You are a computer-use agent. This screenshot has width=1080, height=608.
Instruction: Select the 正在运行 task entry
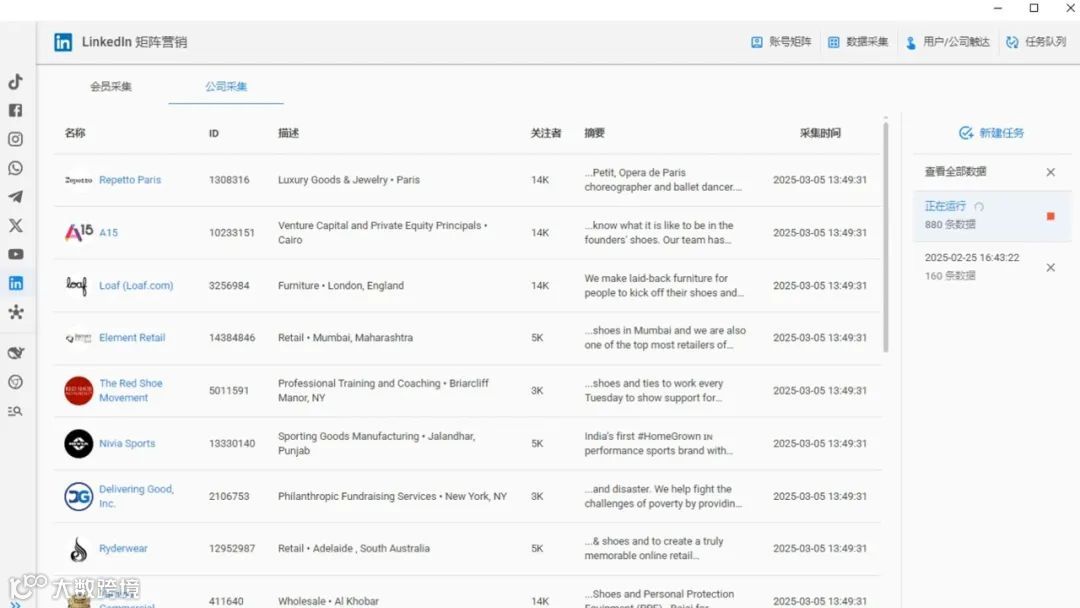992,215
